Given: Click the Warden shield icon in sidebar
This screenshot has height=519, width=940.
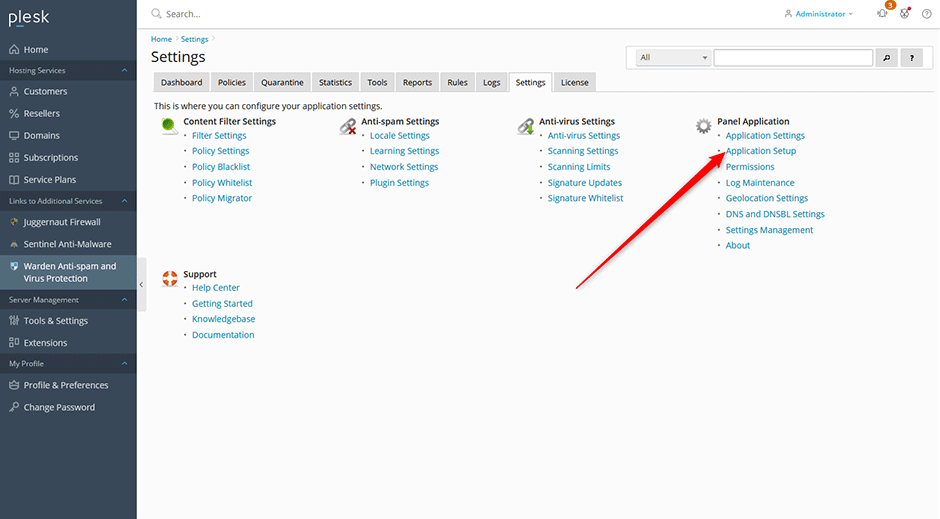Looking at the screenshot, I should [14, 266].
